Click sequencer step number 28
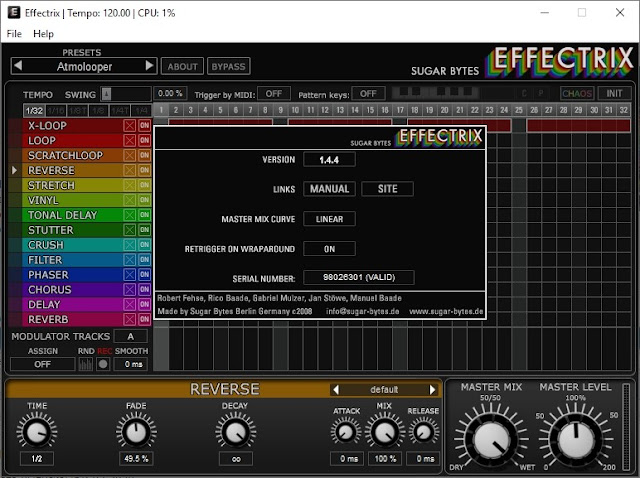 click(x=563, y=110)
